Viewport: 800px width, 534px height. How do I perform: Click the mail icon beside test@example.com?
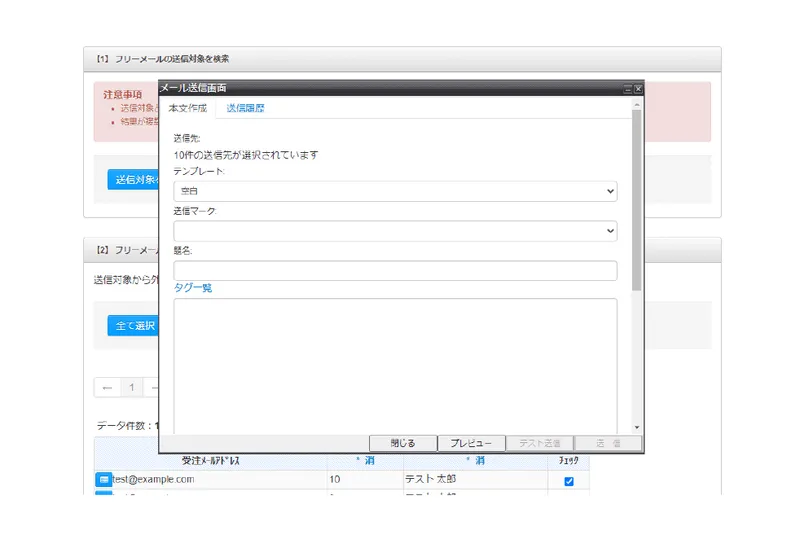(104, 479)
